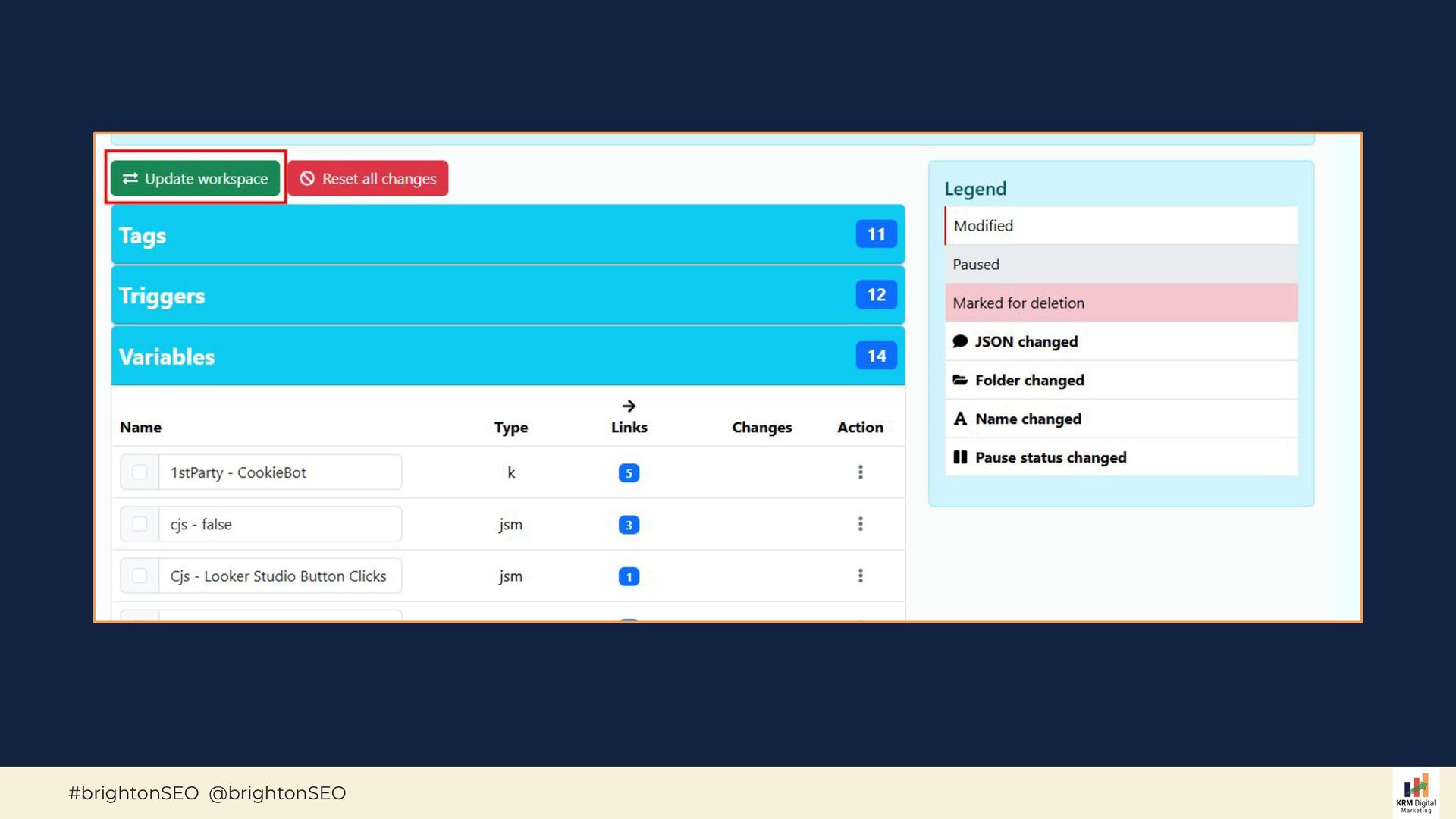Open action menu for 1stParty - CookieBot
1456x819 pixels.
pos(860,472)
